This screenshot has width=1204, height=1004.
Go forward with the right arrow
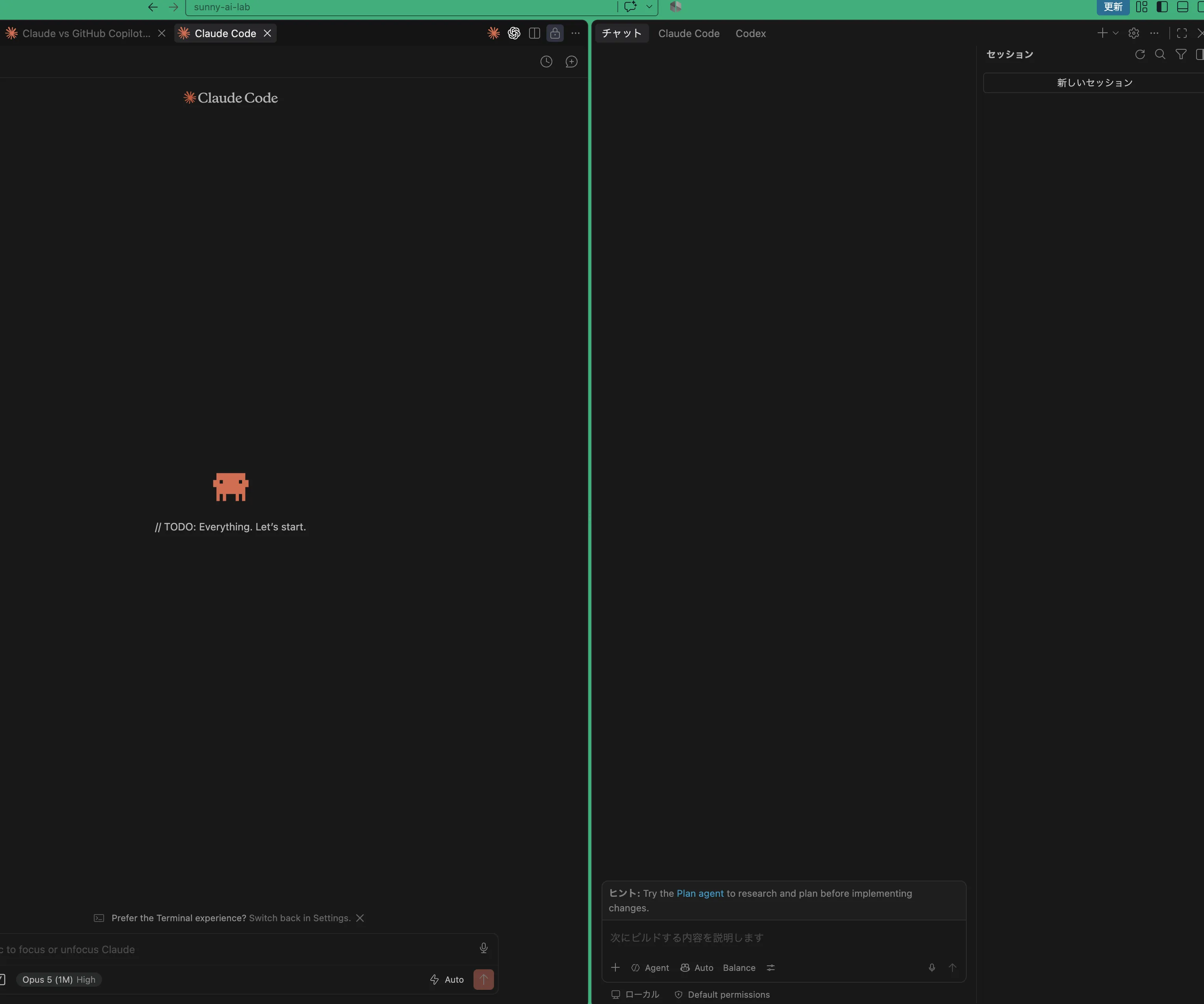[x=174, y=7]
